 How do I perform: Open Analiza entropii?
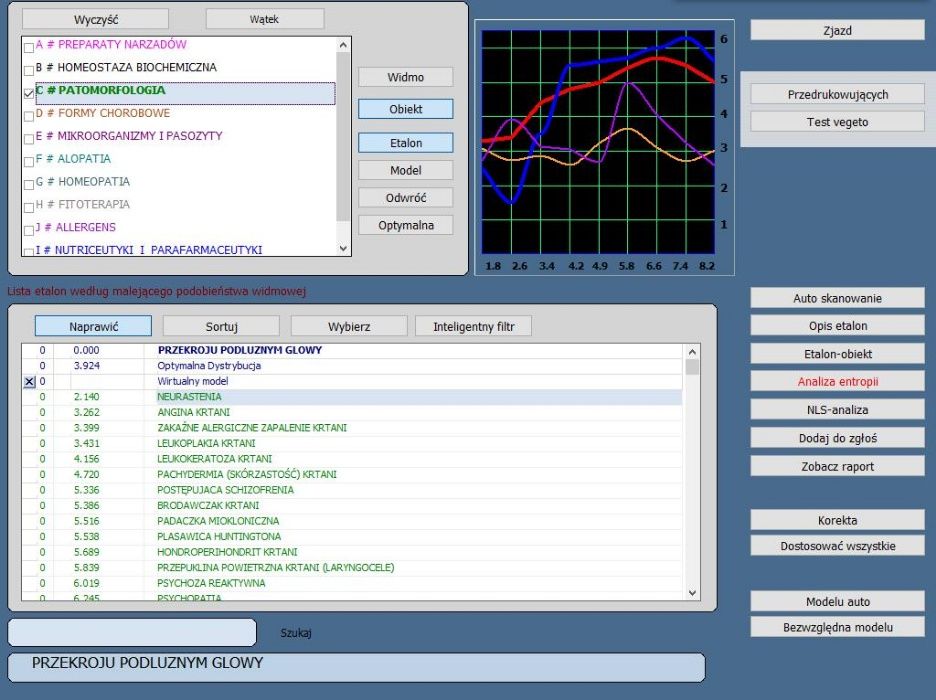click(x=837, y=381)
